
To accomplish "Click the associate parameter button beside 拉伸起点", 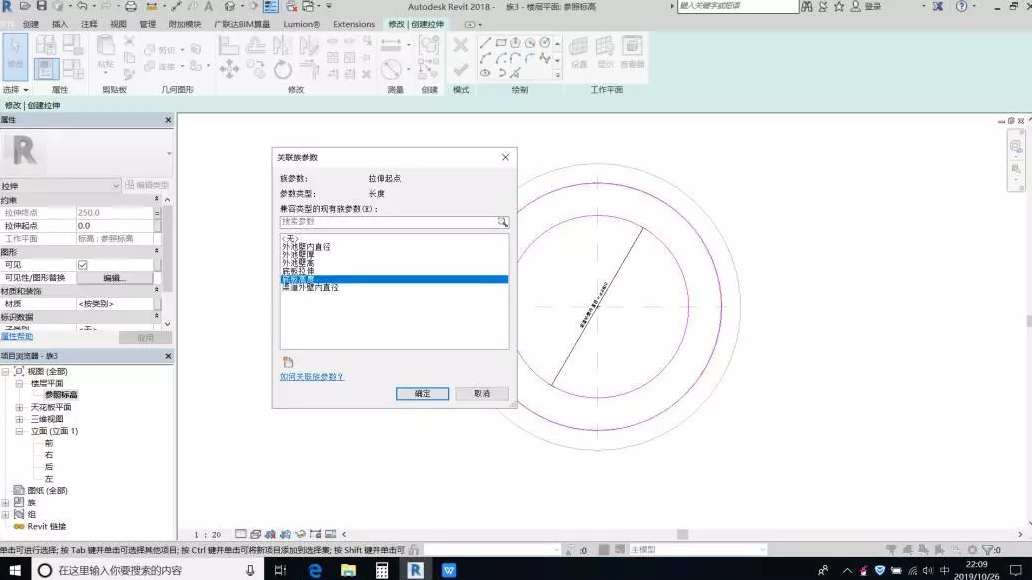I will pos(157,226).
